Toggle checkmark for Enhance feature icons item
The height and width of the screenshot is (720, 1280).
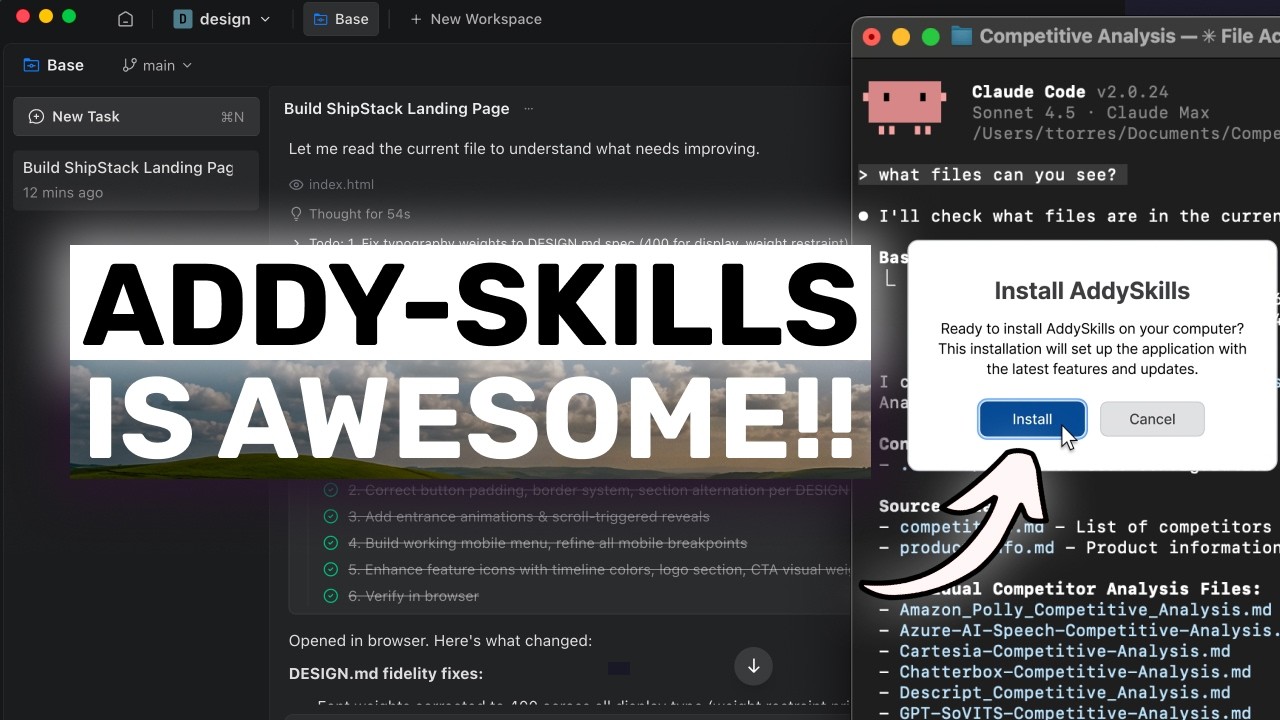point(330,569)
